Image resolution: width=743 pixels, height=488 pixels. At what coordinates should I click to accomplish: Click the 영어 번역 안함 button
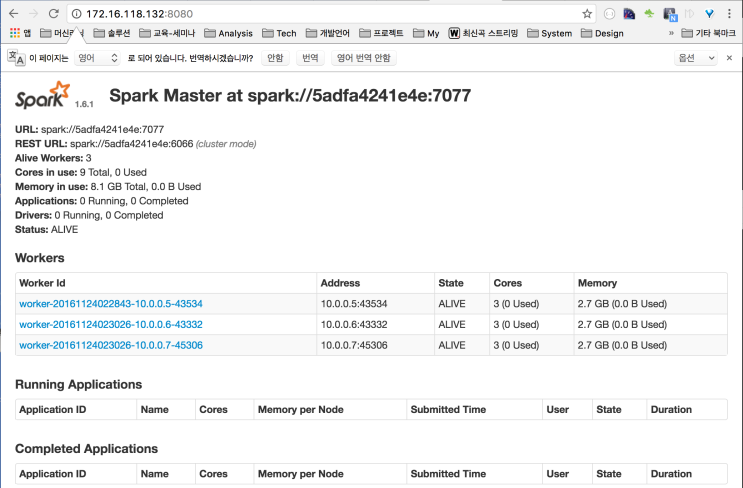coord(364,58)
